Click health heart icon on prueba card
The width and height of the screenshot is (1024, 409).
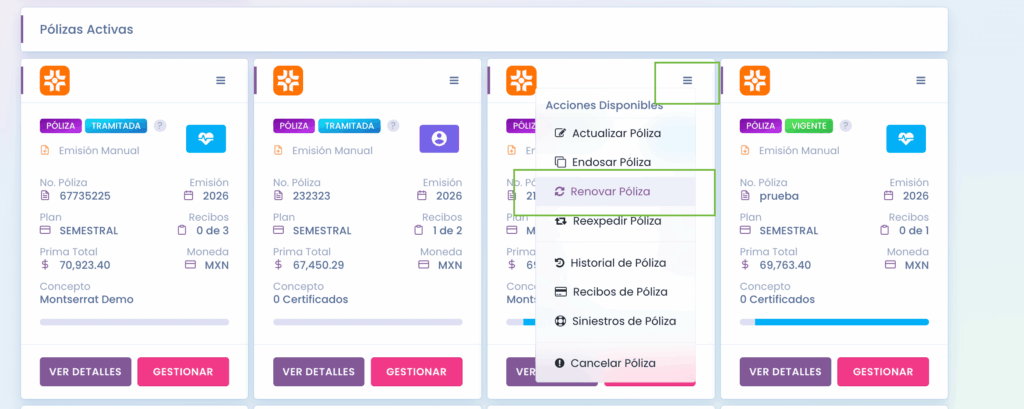tap(906, 139)
